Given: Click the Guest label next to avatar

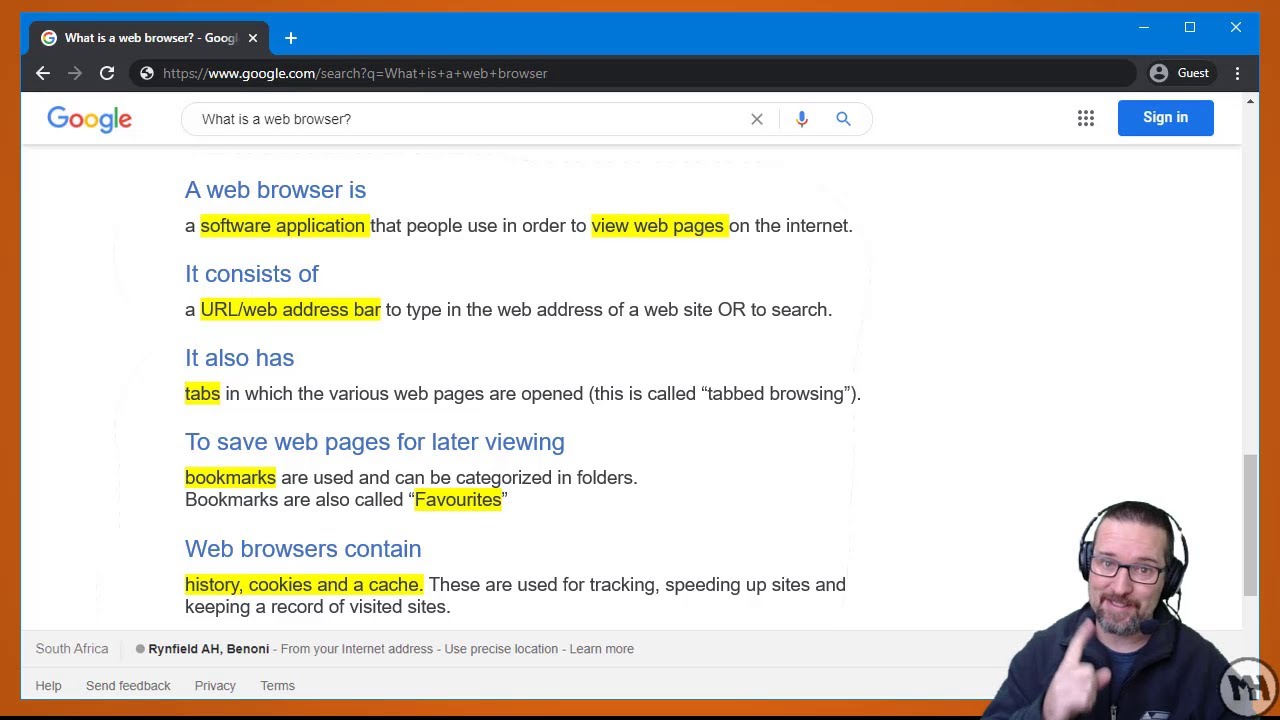Looking at the screenshot, I should (x=1193, y=73).
